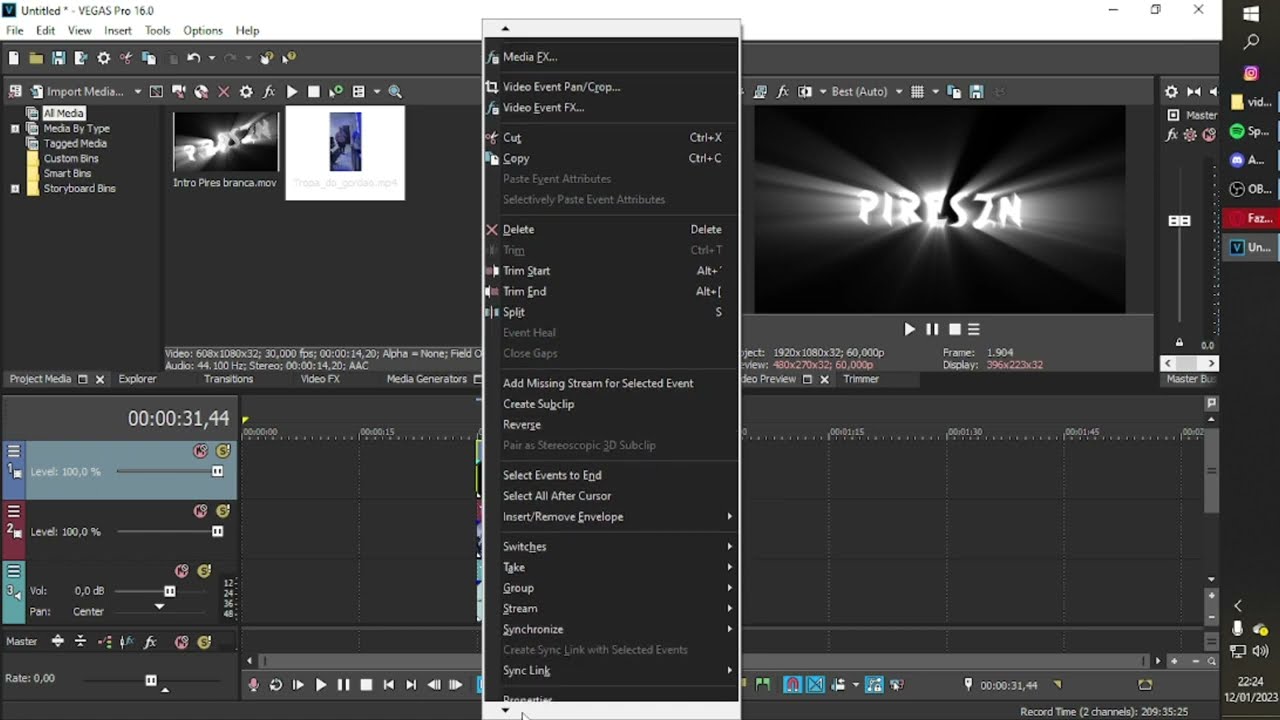Open the preview quality Best (Auto) dropdown
The height and width of the screenshot is (720, 1280).
[x=899, y=91]
